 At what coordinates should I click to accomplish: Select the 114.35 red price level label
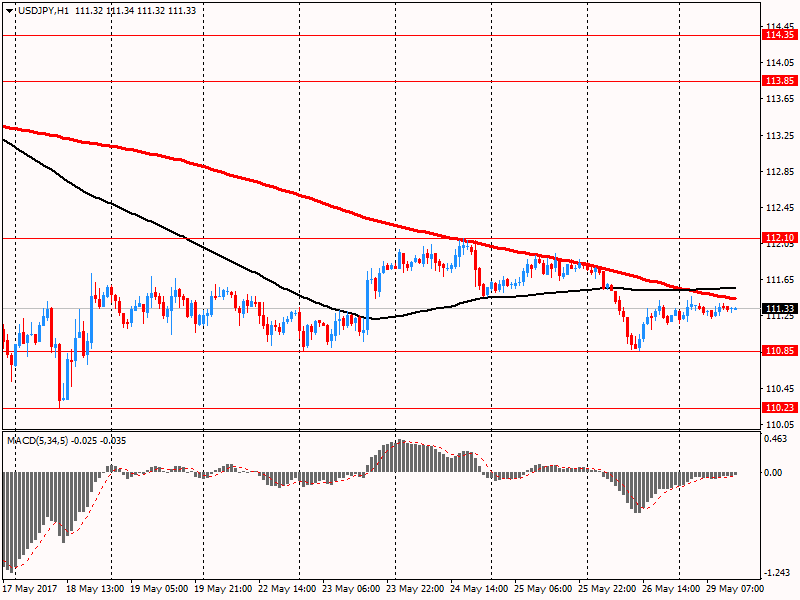780,35
